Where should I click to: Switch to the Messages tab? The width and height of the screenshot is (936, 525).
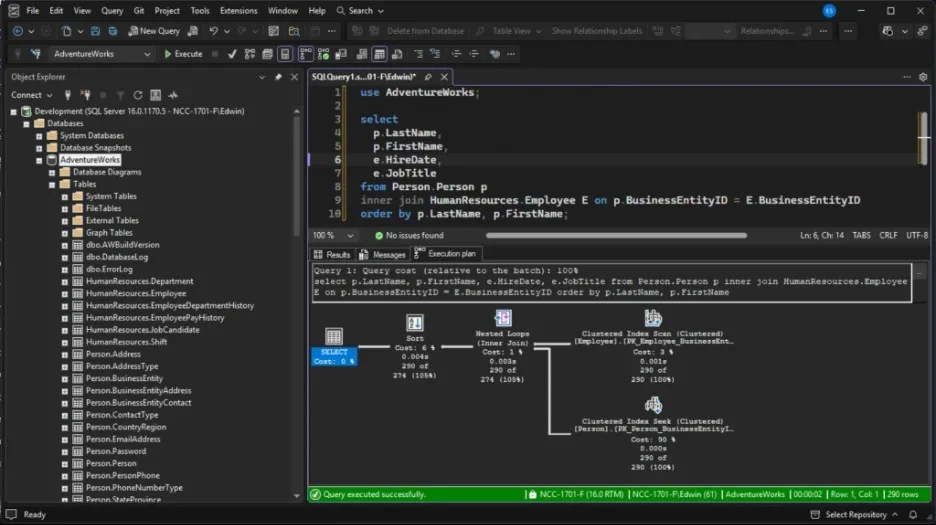pos(382,254)
